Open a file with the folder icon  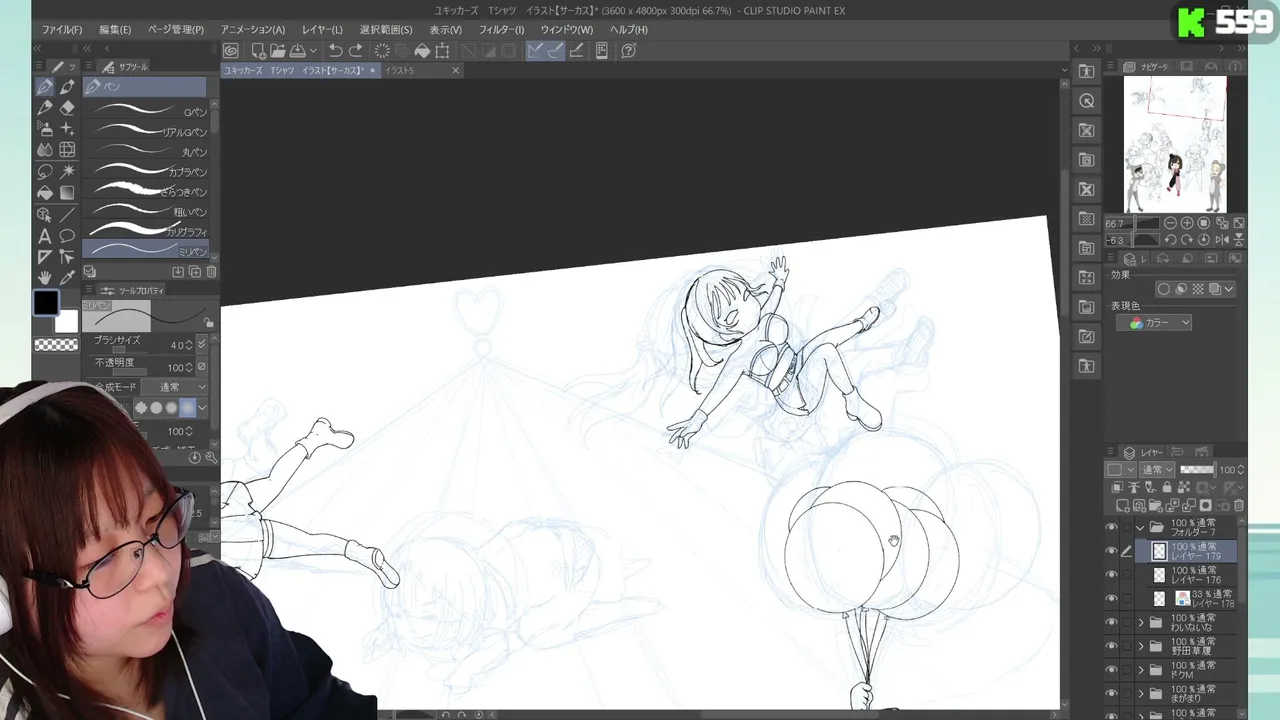(x=277, y=51)
